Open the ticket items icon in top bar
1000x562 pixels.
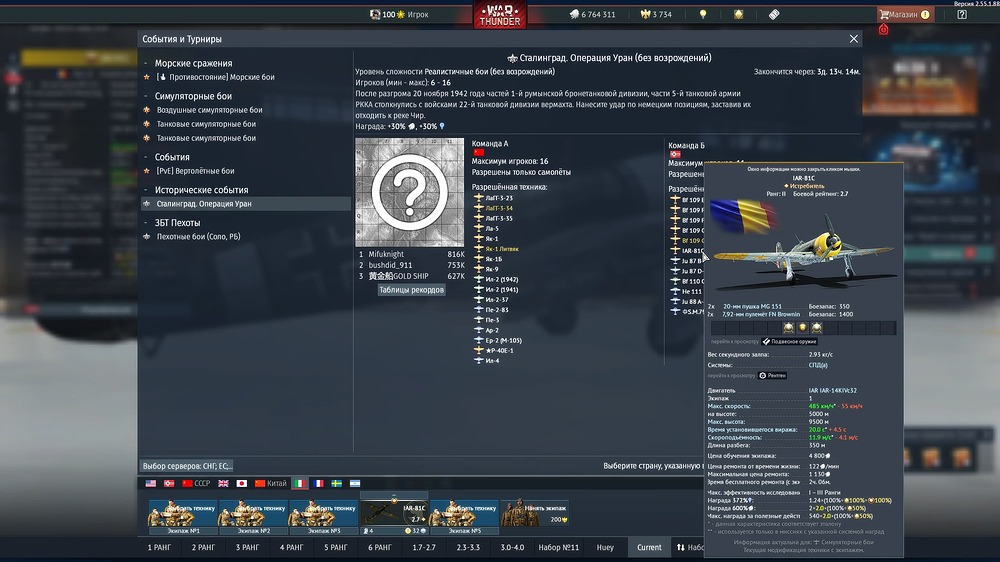point(774,14)
